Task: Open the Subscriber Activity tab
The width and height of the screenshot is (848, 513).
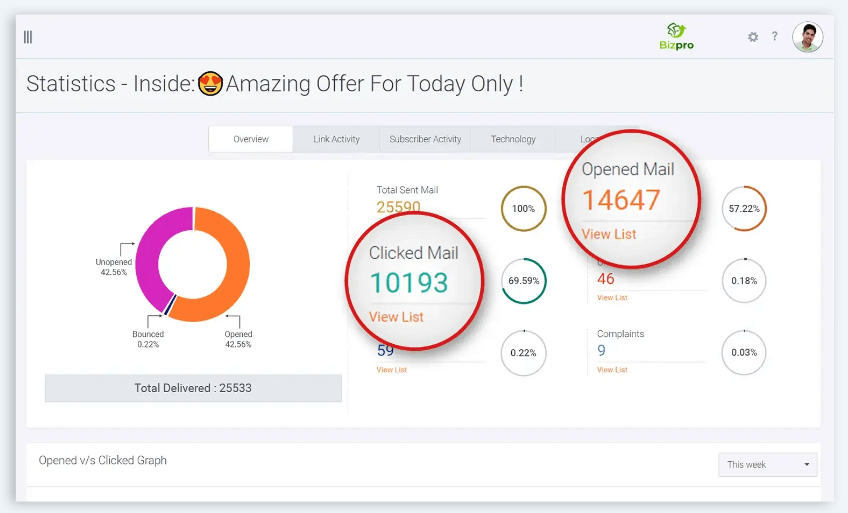Action: (425, 139)
